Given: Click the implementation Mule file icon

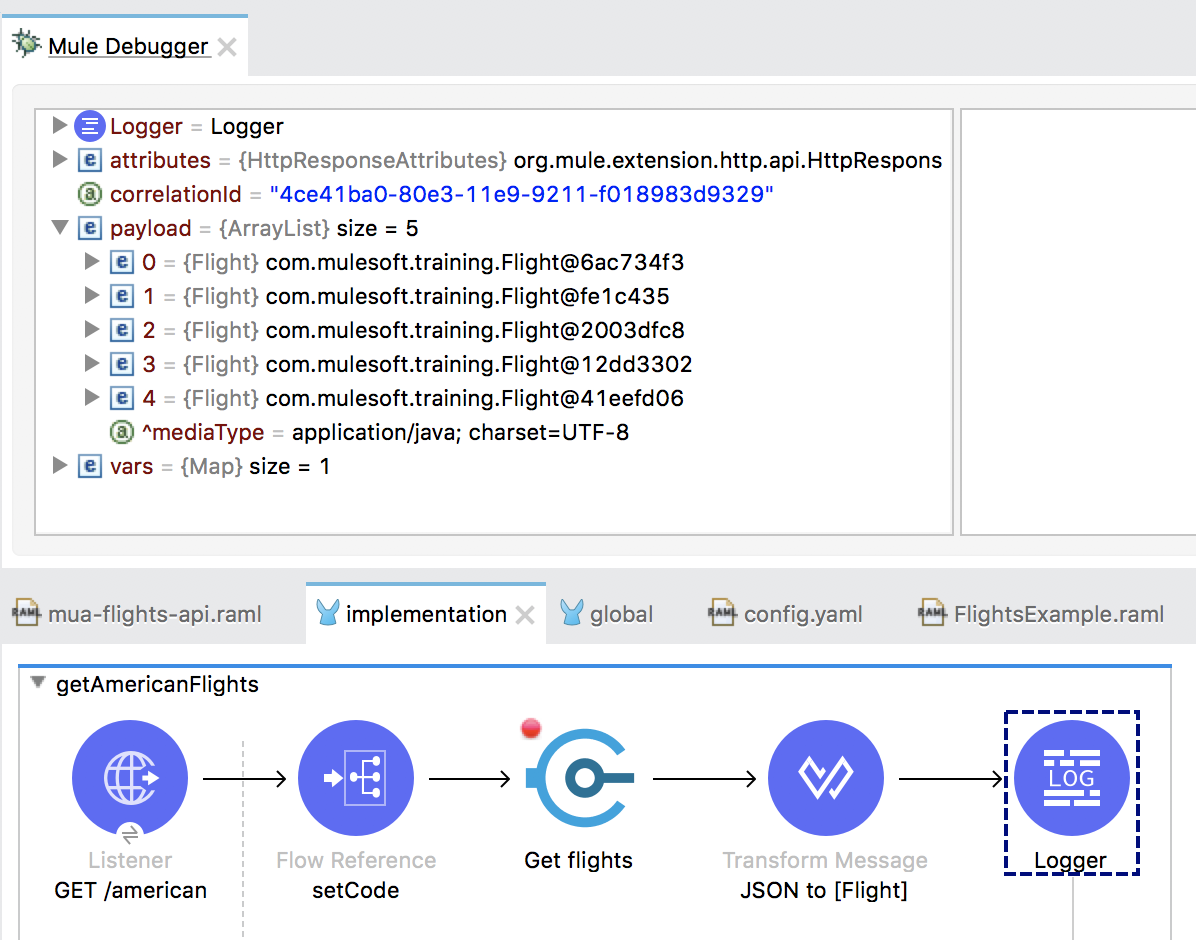Looking at the screenshot, I should tap(328, 613).
